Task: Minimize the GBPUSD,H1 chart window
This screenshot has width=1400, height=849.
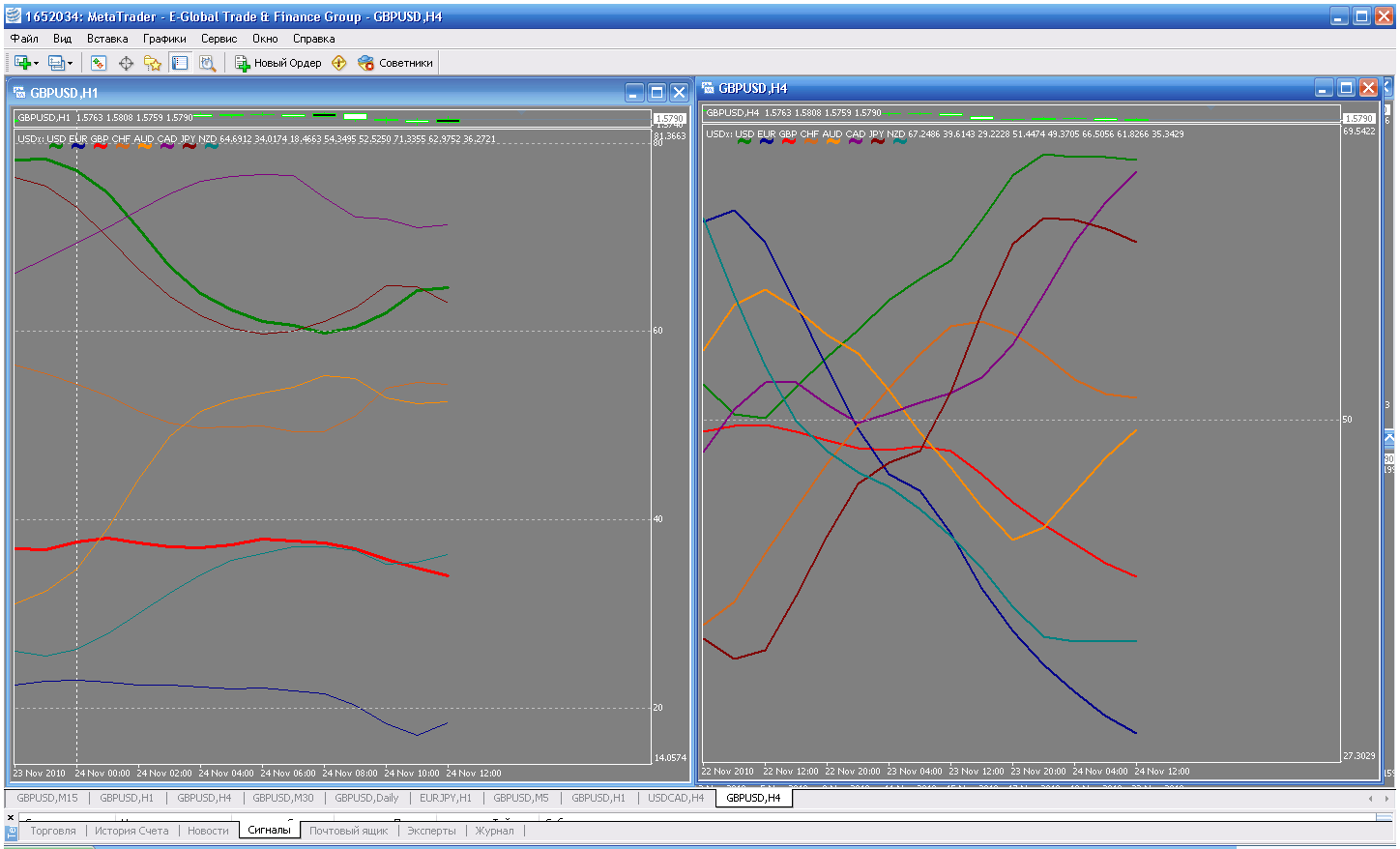Action: (634, 93)
